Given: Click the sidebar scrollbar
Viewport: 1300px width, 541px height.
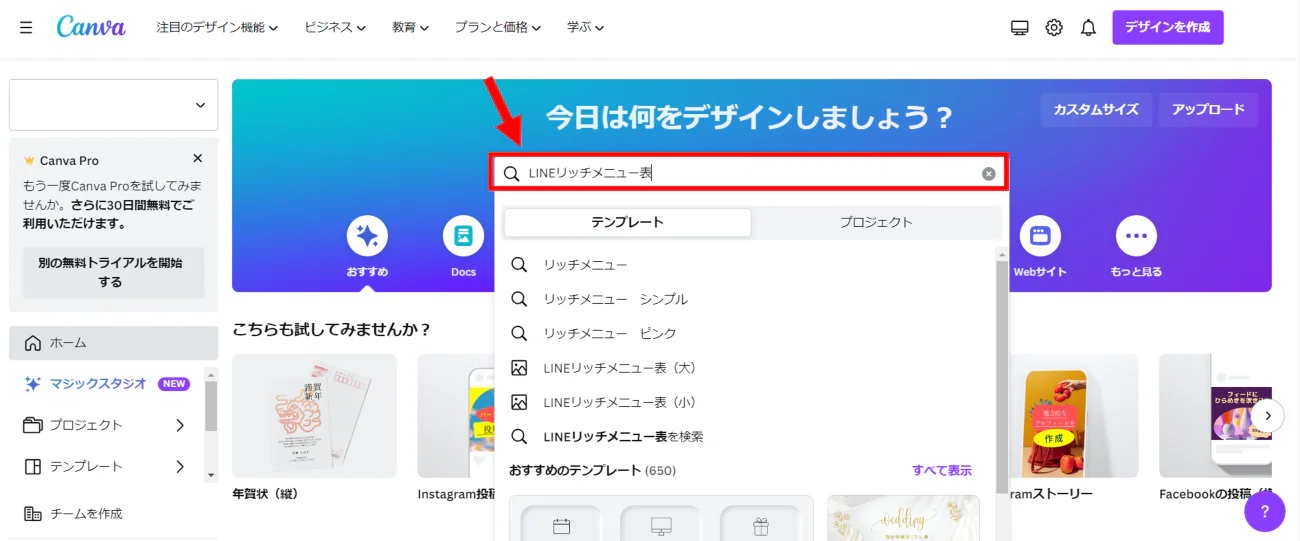Looking at the screenshot, I should click(x=211, y=405).
